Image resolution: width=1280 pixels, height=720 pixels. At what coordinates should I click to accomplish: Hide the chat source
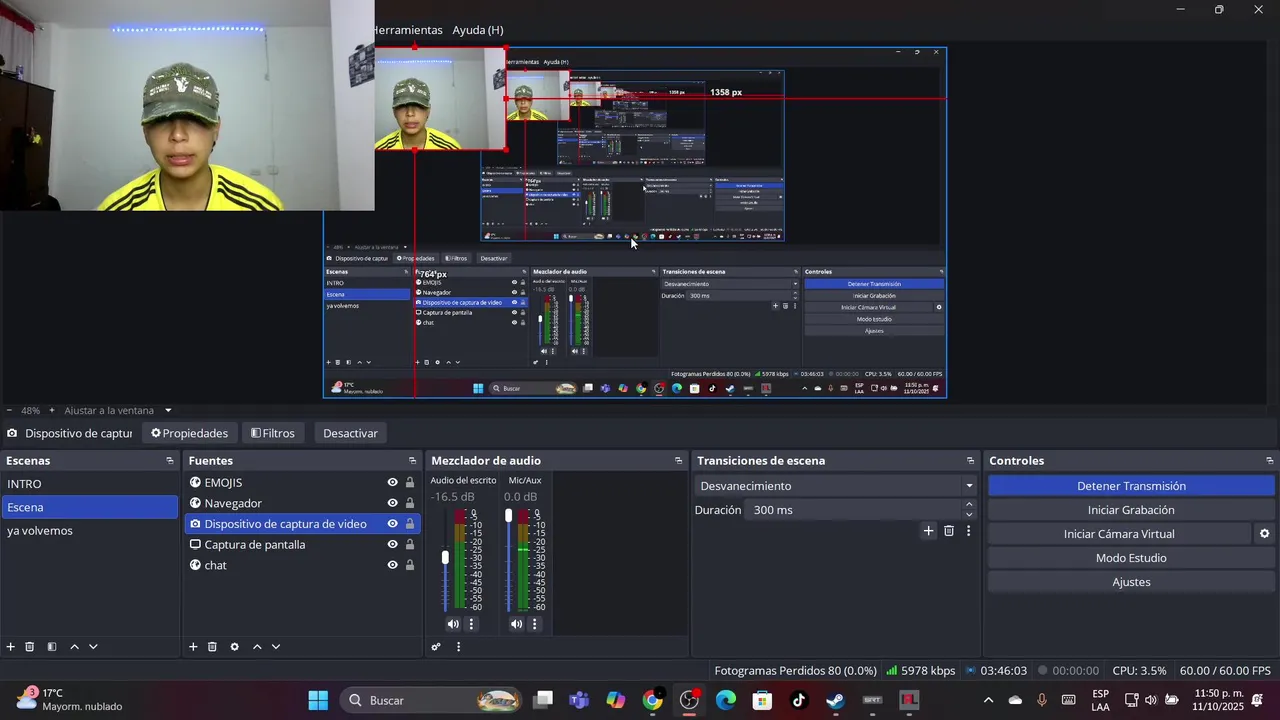click(x=392, y=565)
